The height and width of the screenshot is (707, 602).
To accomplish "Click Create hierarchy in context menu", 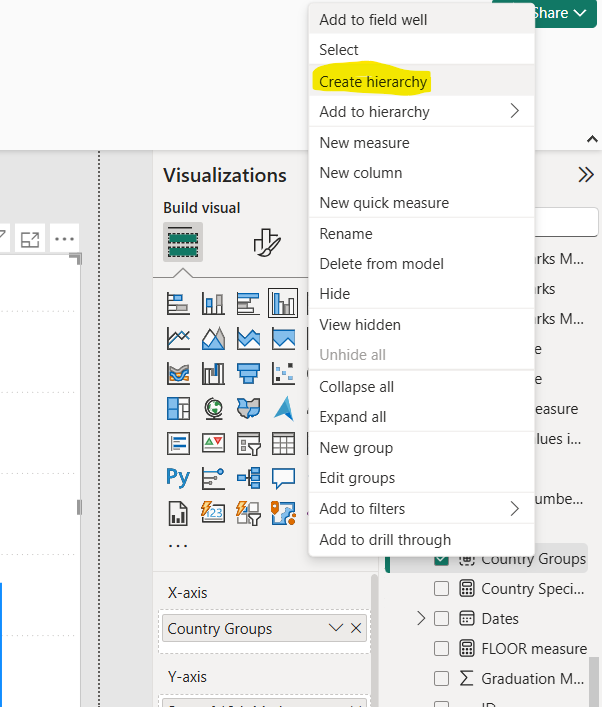I will pyautogui.click(x=373, y=81).
